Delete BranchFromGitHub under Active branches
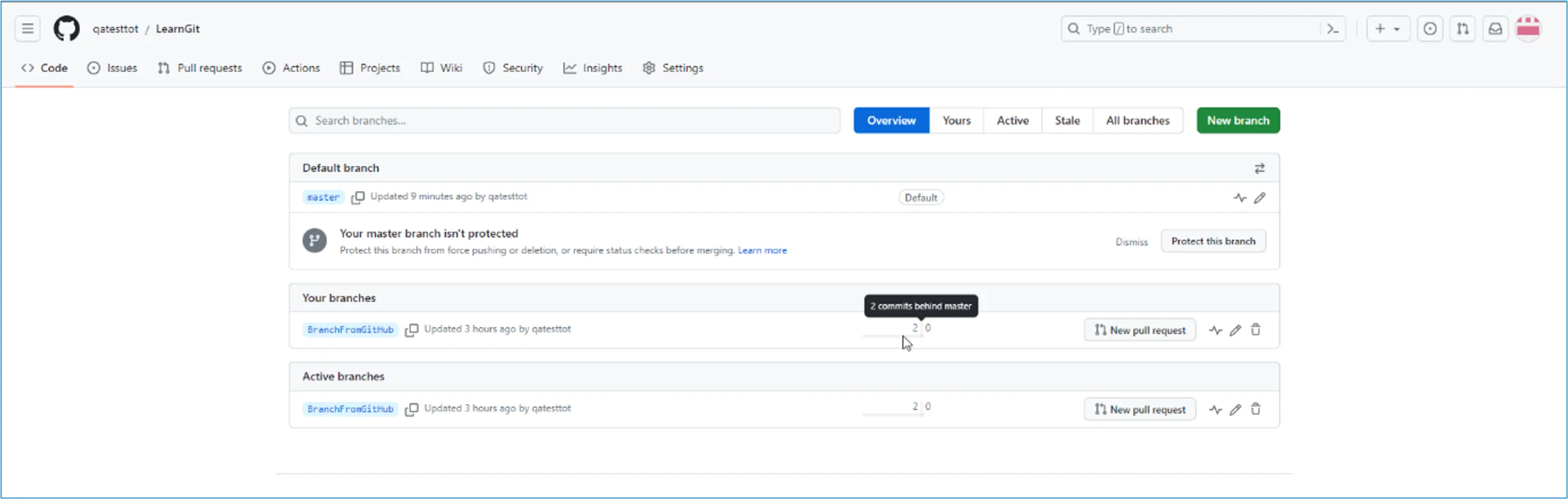 click(x=1255, y=409)
